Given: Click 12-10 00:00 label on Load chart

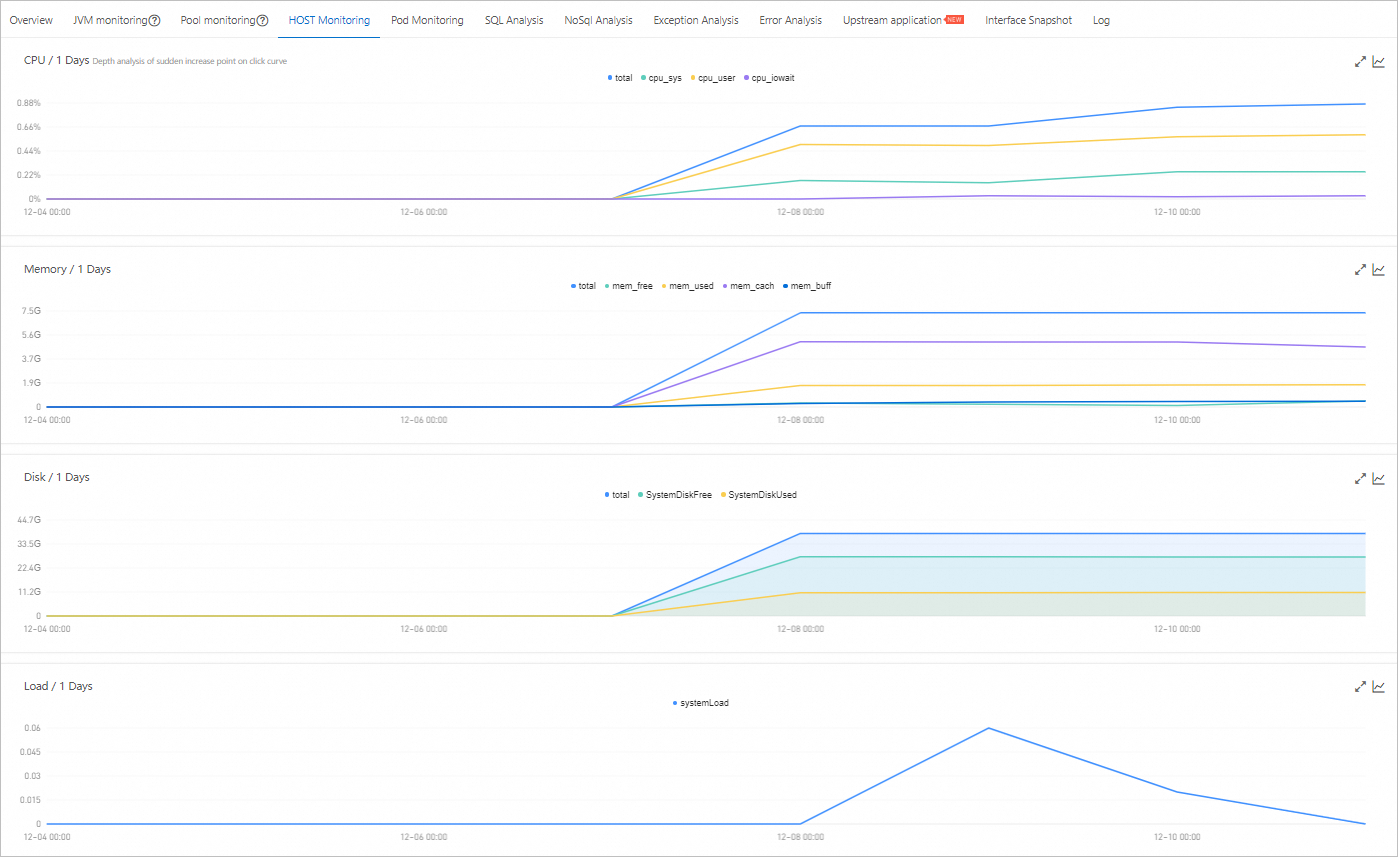Looking at the screenshot, I should 1177,837.
